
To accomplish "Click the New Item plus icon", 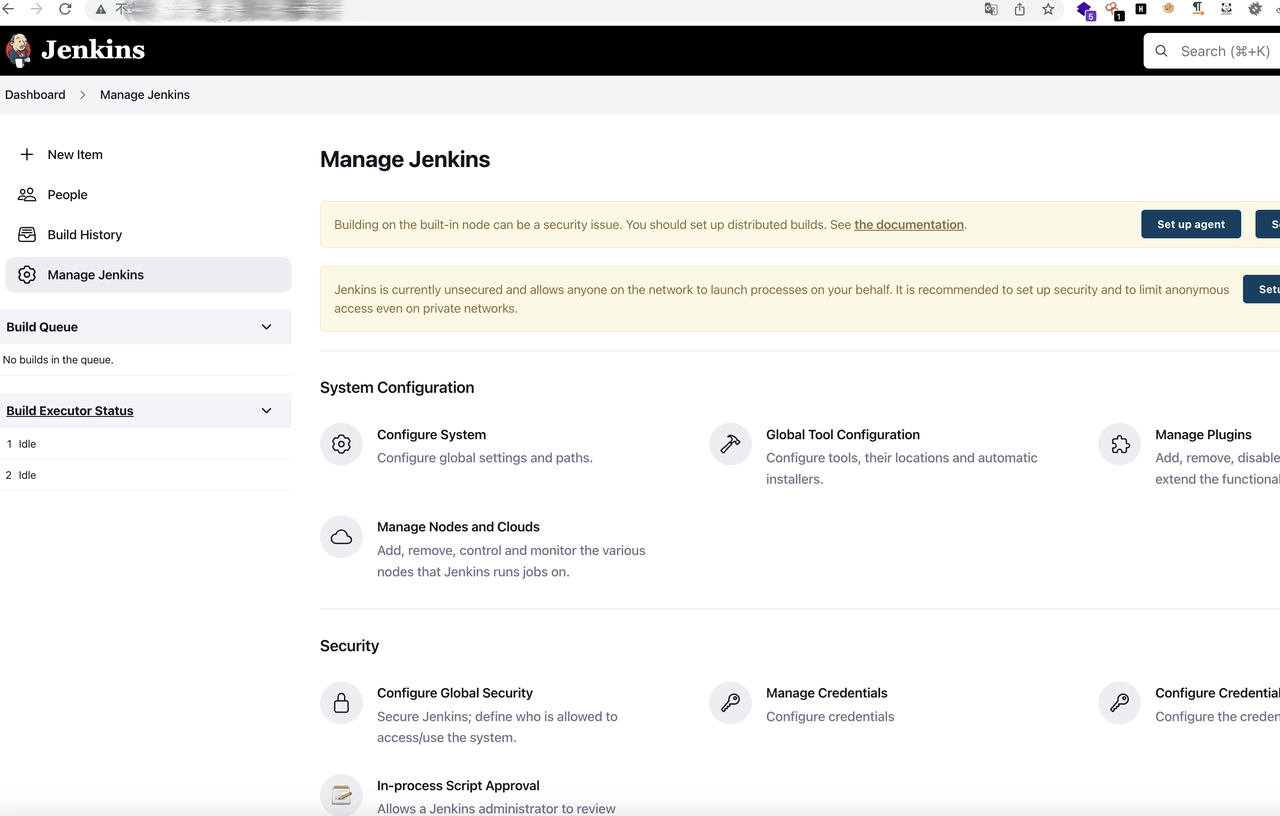I will (27, 155).
